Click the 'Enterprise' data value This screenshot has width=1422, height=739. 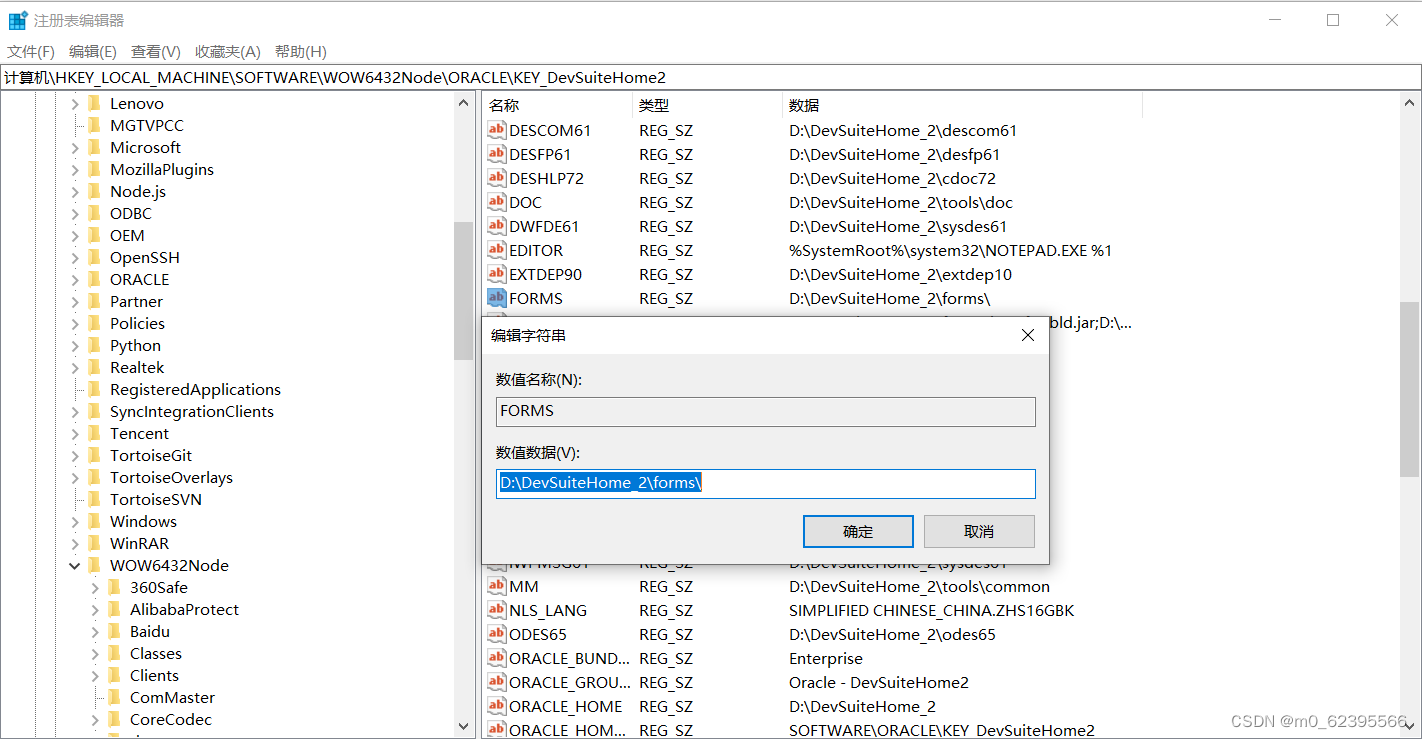(x=825, y=658)
